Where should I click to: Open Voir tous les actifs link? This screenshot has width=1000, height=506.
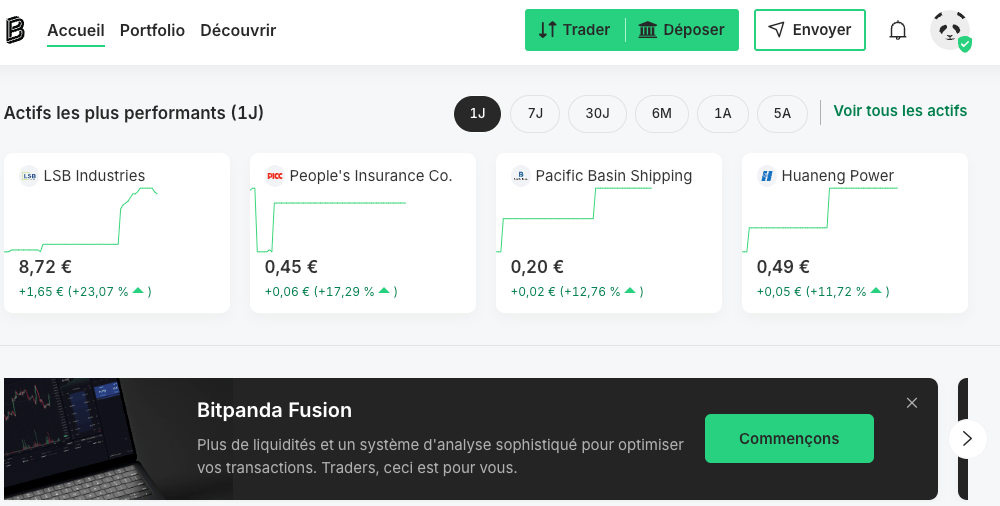(x=900, y=111)
